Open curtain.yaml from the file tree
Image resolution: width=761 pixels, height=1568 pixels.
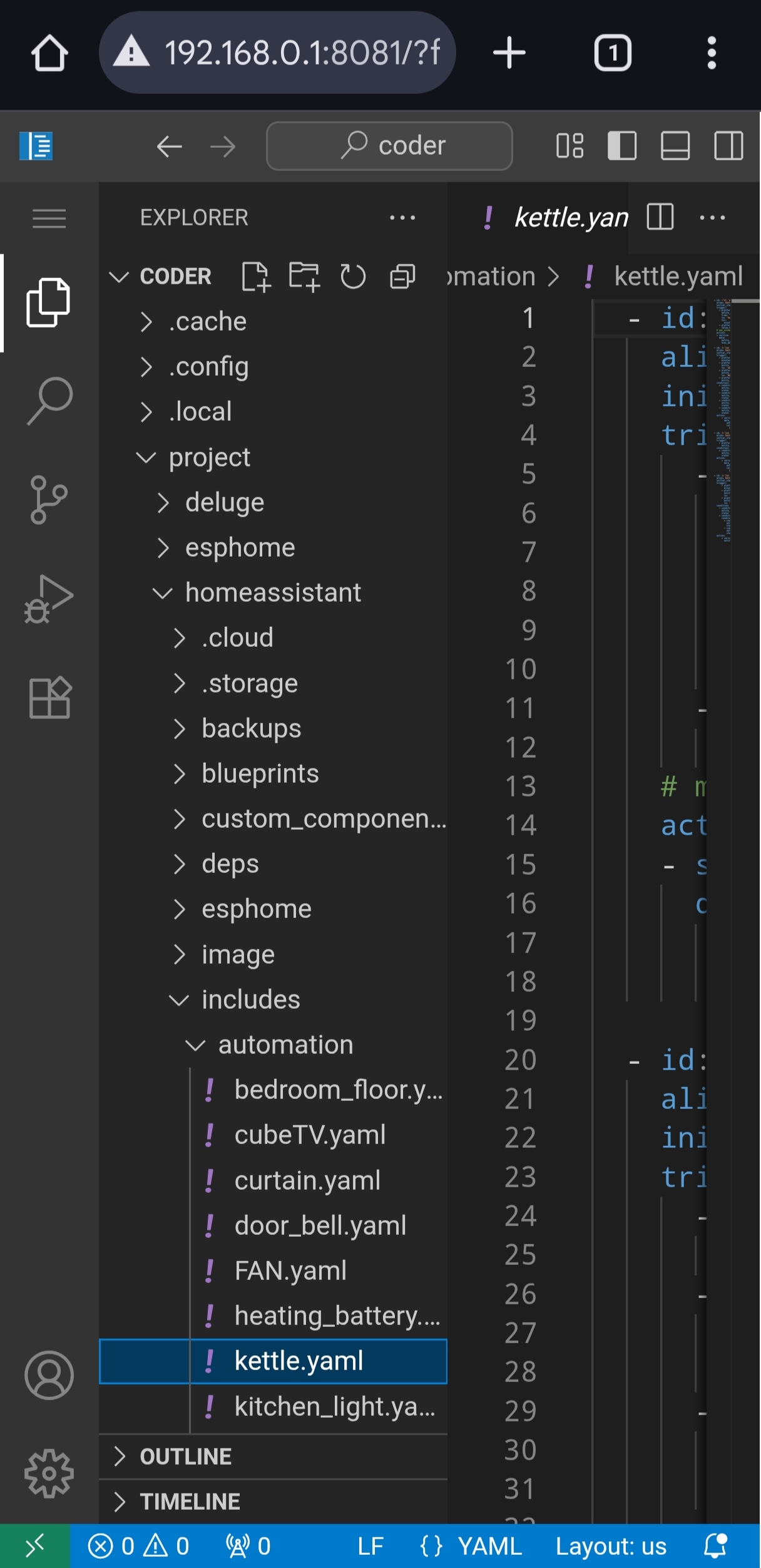[307, 1180]
